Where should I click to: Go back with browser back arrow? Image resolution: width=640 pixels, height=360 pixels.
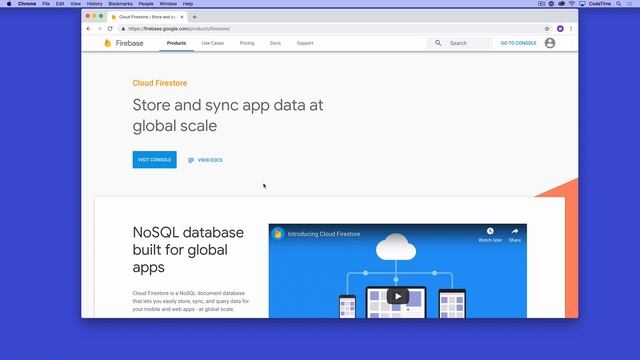coord(89,29)
